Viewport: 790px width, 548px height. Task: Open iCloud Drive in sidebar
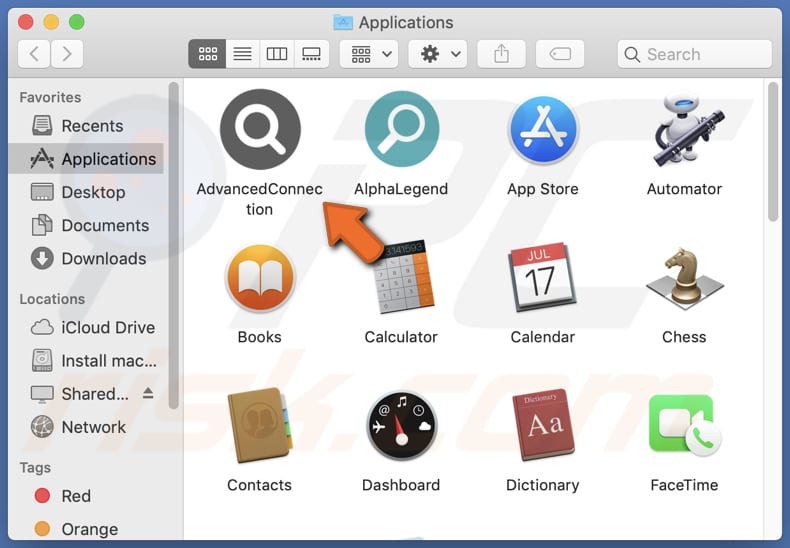coord(86,327)
